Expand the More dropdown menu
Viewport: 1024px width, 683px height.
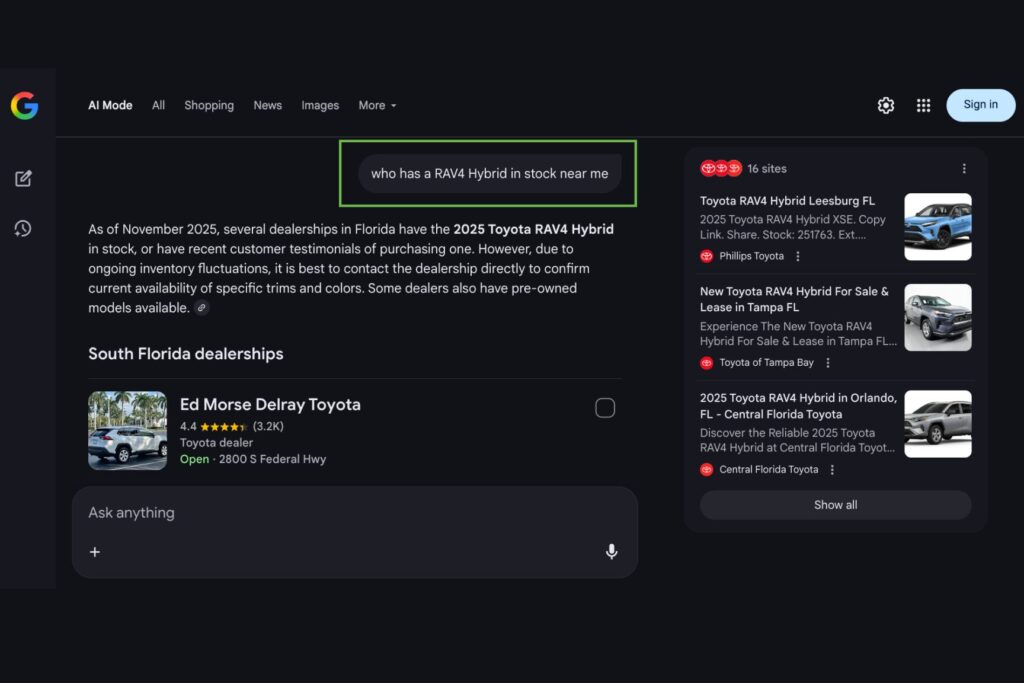tap(377, 105)
